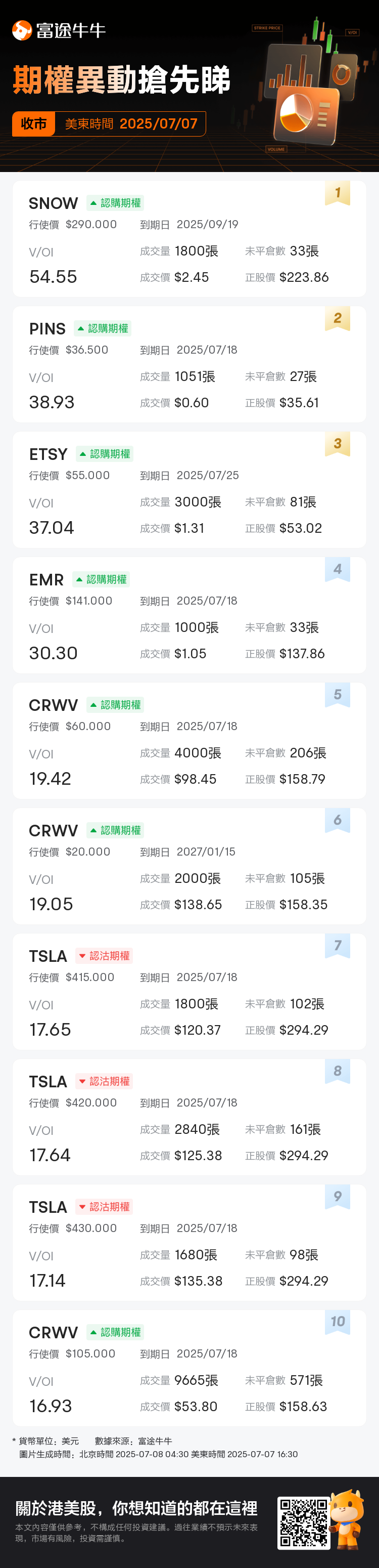Image resolution: width=379 pixels, height=1568 pixels.
Task: Click the blue rank 10 ribbon badge
Action: coord(338,1322)
